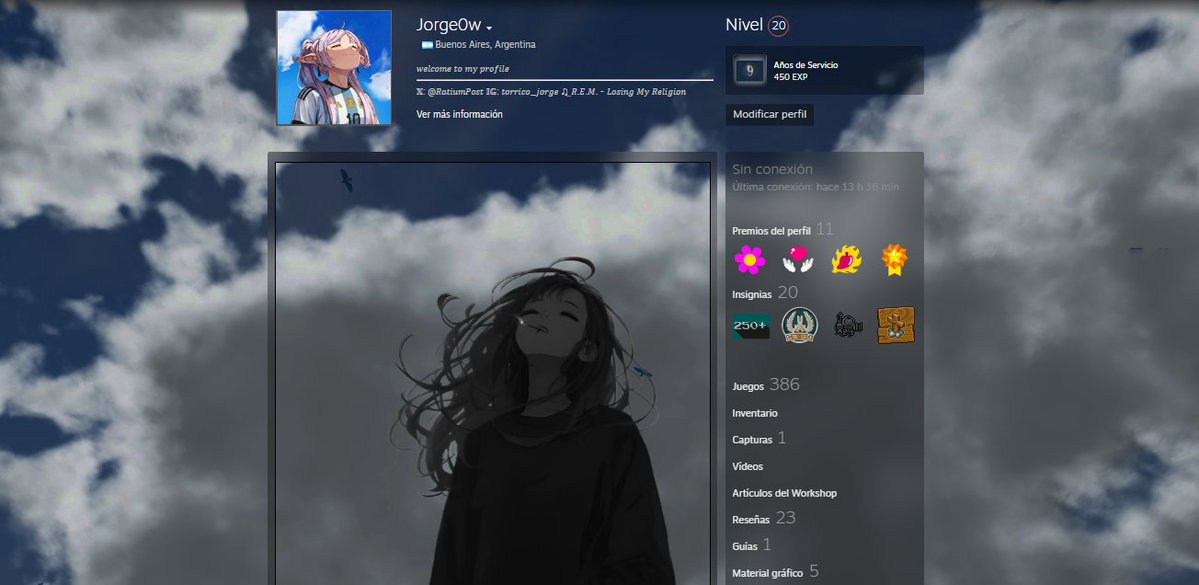Open Reseñas 23 link

tap(764, 518)
